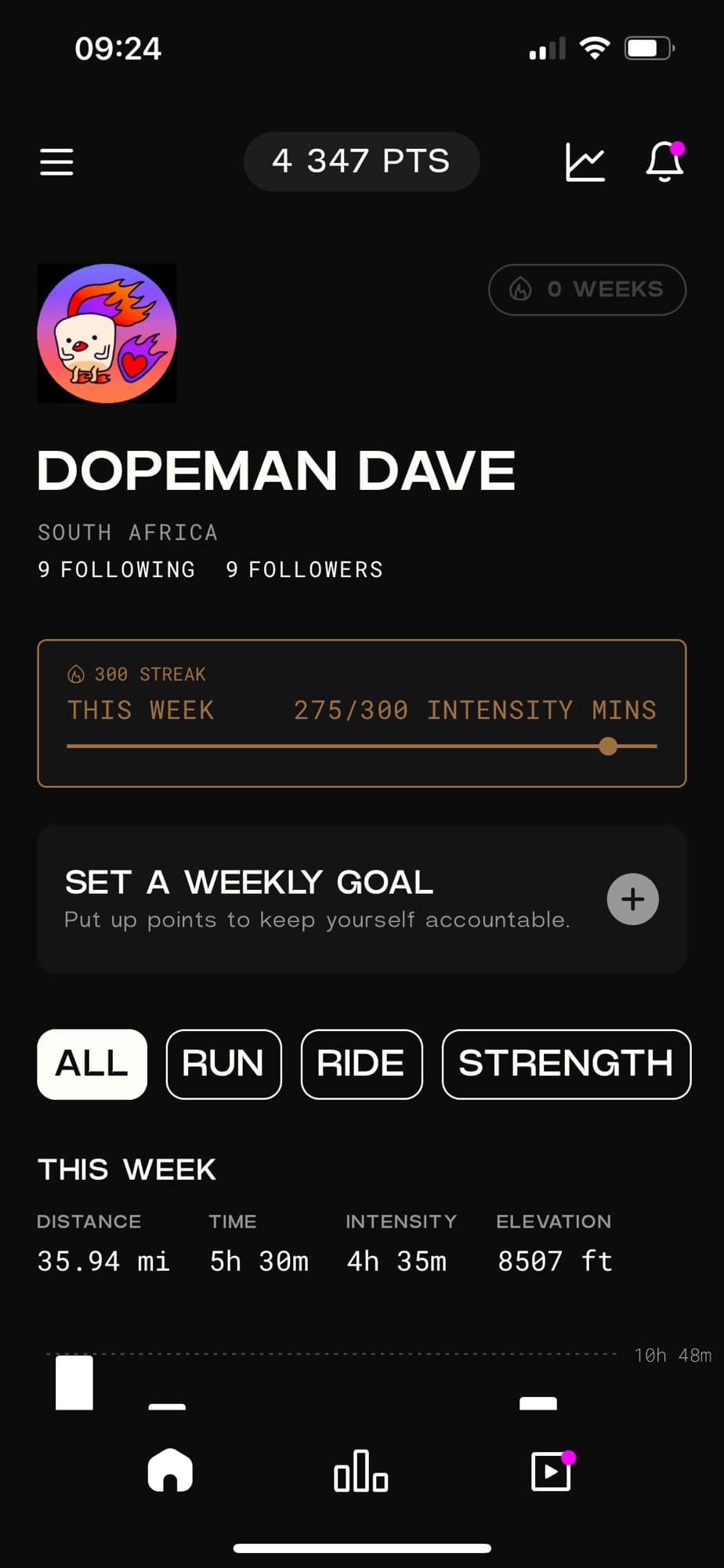Image resolution: width=724 pixels, height=1568 pixels.
Task: View the 9 FOLLOWERS list
Action: (x=305, y=570)
